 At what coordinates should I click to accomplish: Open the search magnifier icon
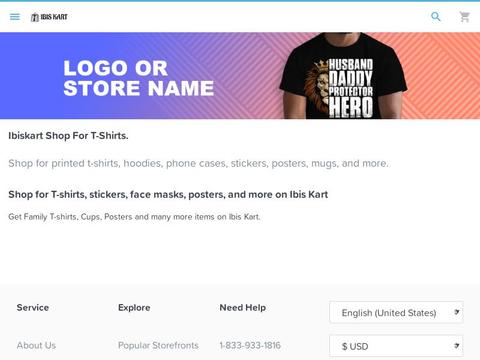pos(436,16)
